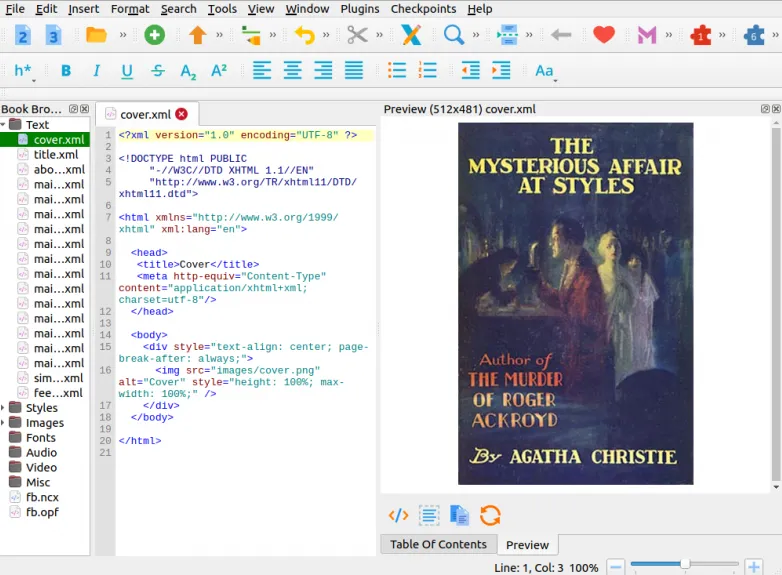This screenshot has width=782, height=575.
Task: Select the Audio folder
Action: 41,453
